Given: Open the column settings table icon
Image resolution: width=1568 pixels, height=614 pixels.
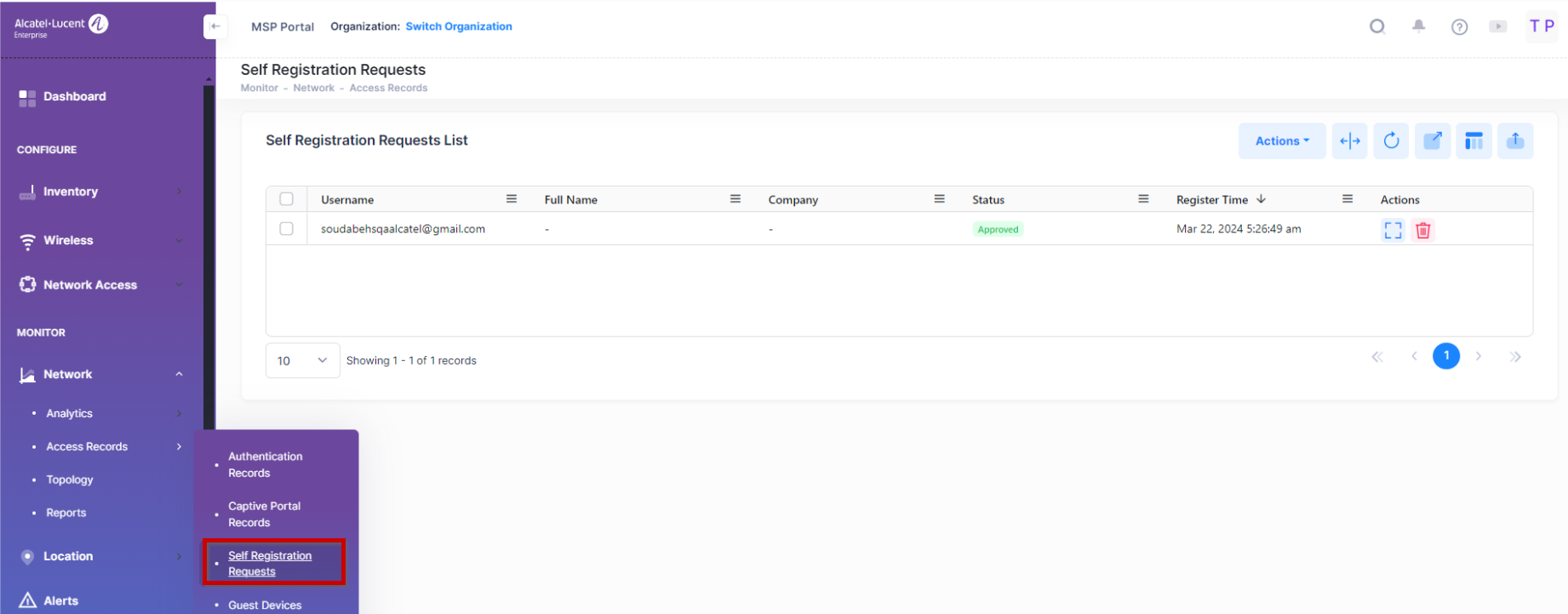Looking at the screenshot, I should (x=1474, y=141).
